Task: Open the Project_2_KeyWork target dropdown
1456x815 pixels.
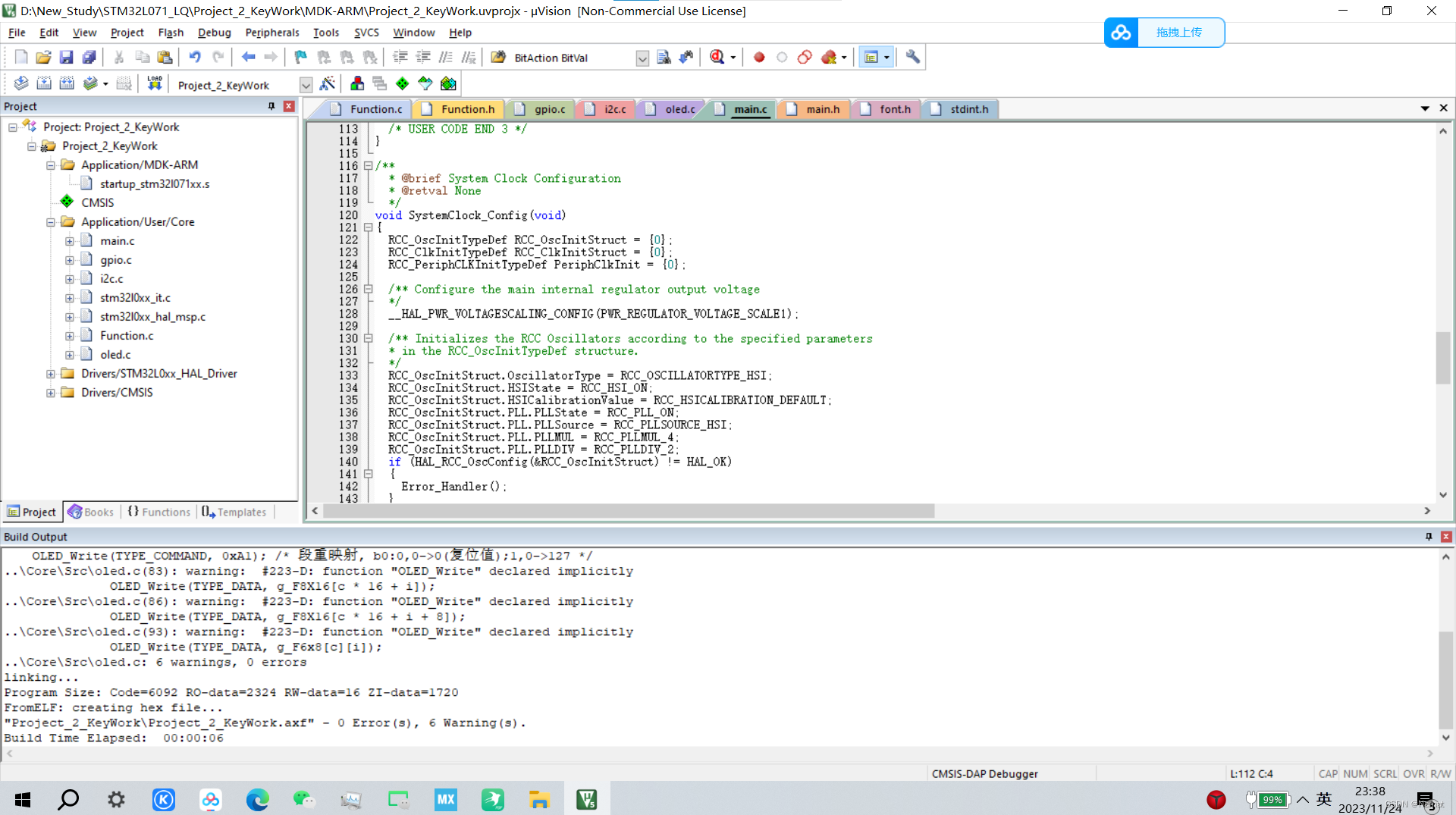Action: [x=306, y=85]
